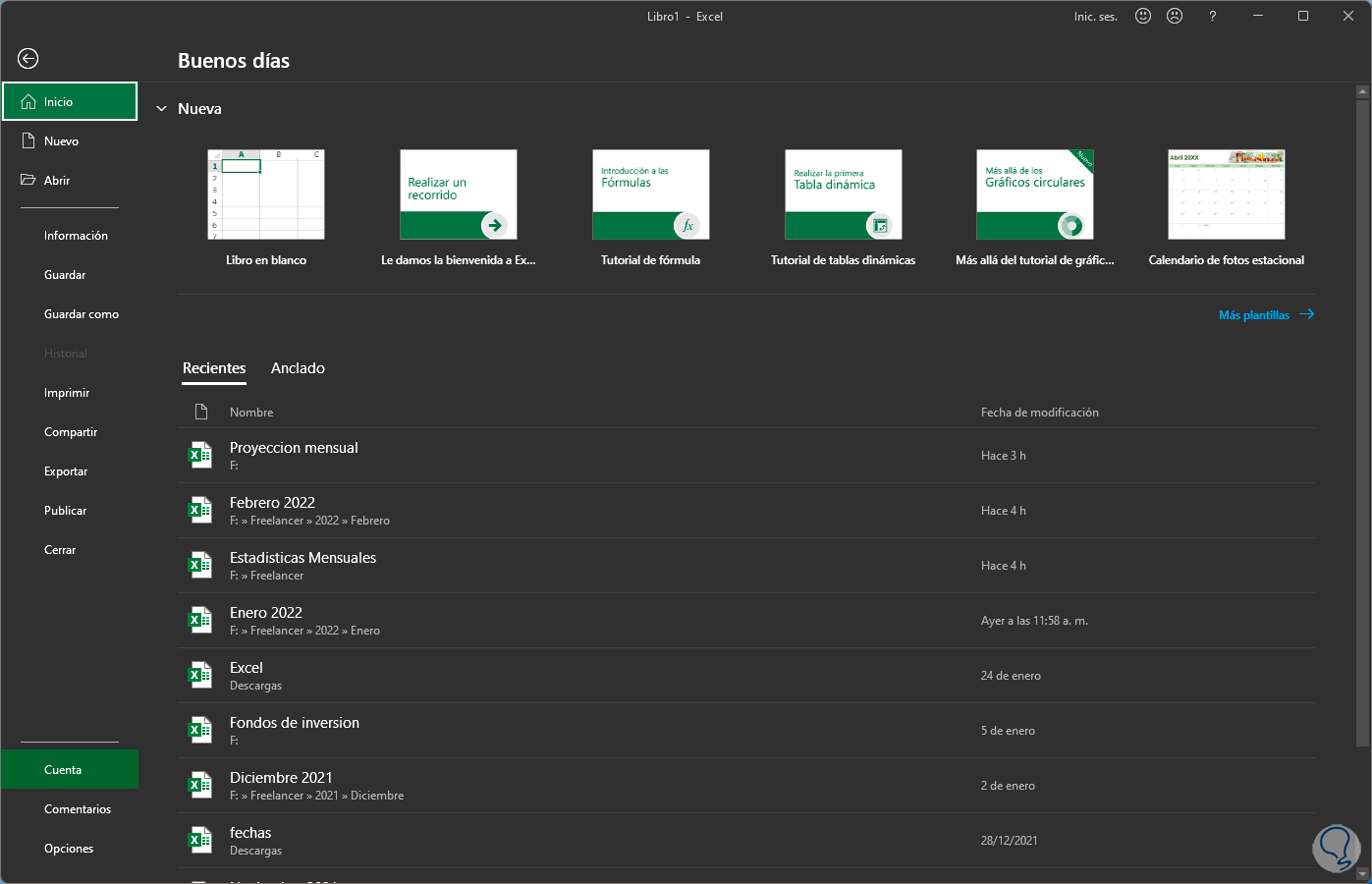
Task: Sort the list by the Nombre column header
Action: pyautogui.click(x=251, y=413)
